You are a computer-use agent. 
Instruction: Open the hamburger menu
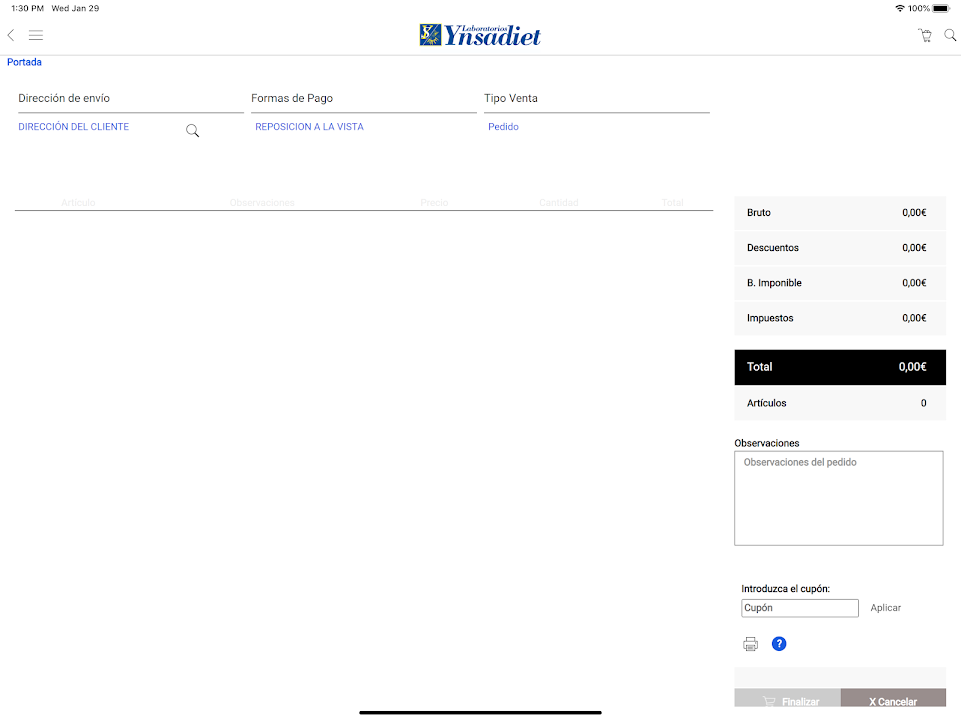(36, 35)
